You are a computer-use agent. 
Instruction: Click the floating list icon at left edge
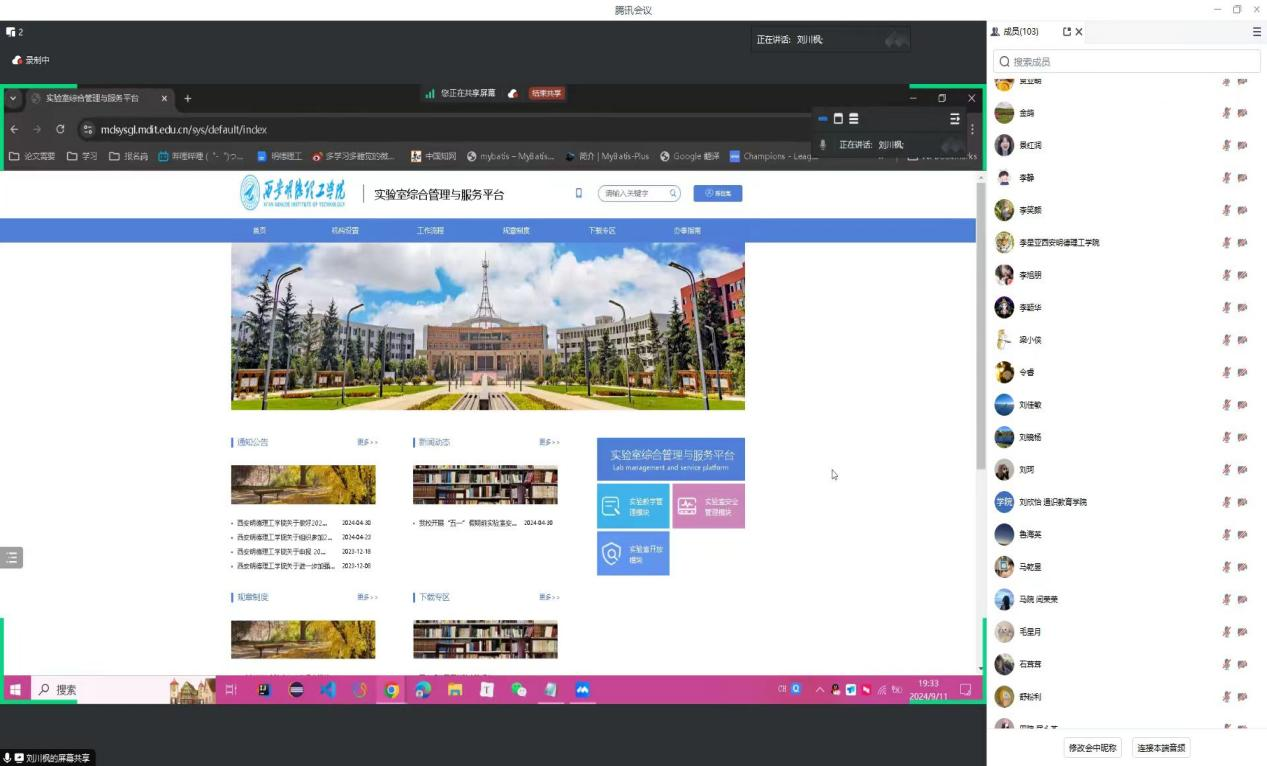coord(11,558)
